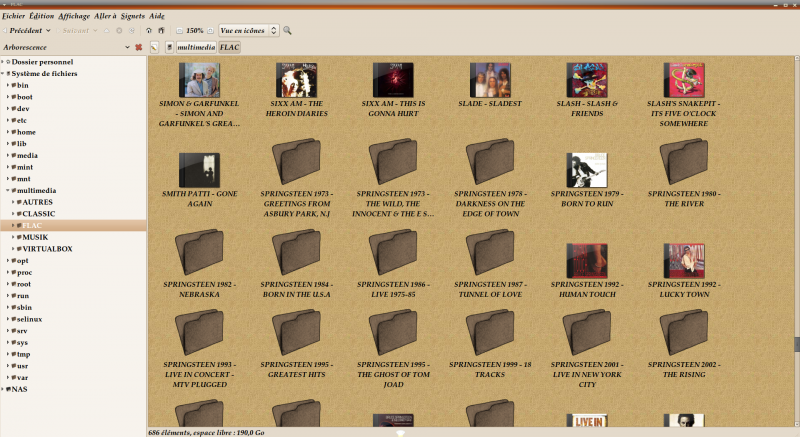Select Springsteen 1982 Nebraska folder icon

(199, 252)
